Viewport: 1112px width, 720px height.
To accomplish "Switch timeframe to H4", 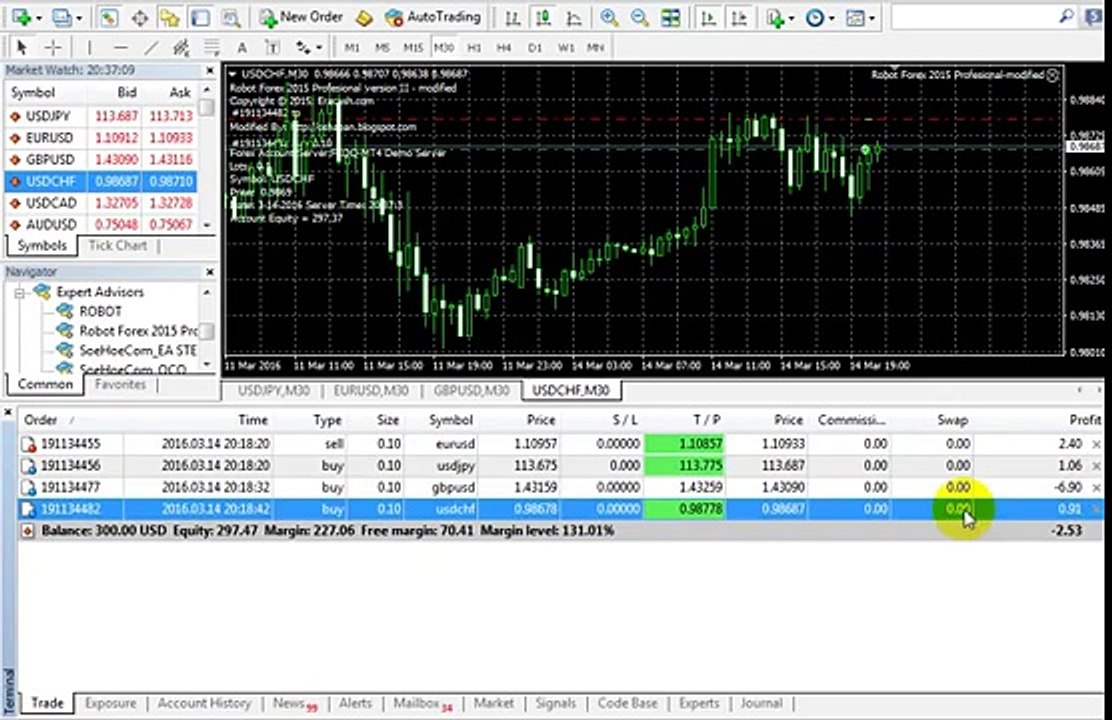I will pyautogui.click(x=504, y=48).
